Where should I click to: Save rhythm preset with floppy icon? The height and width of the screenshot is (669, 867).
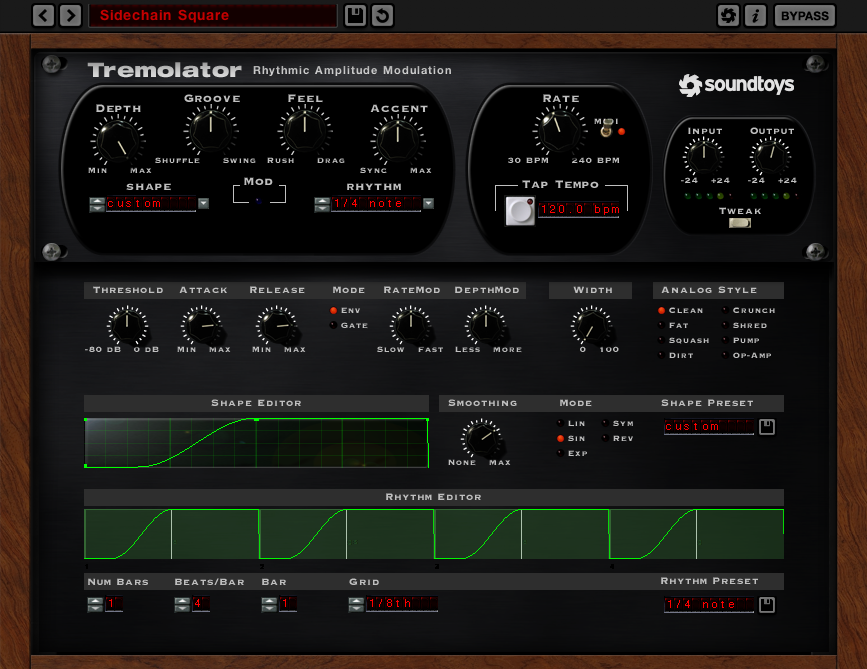766,604
